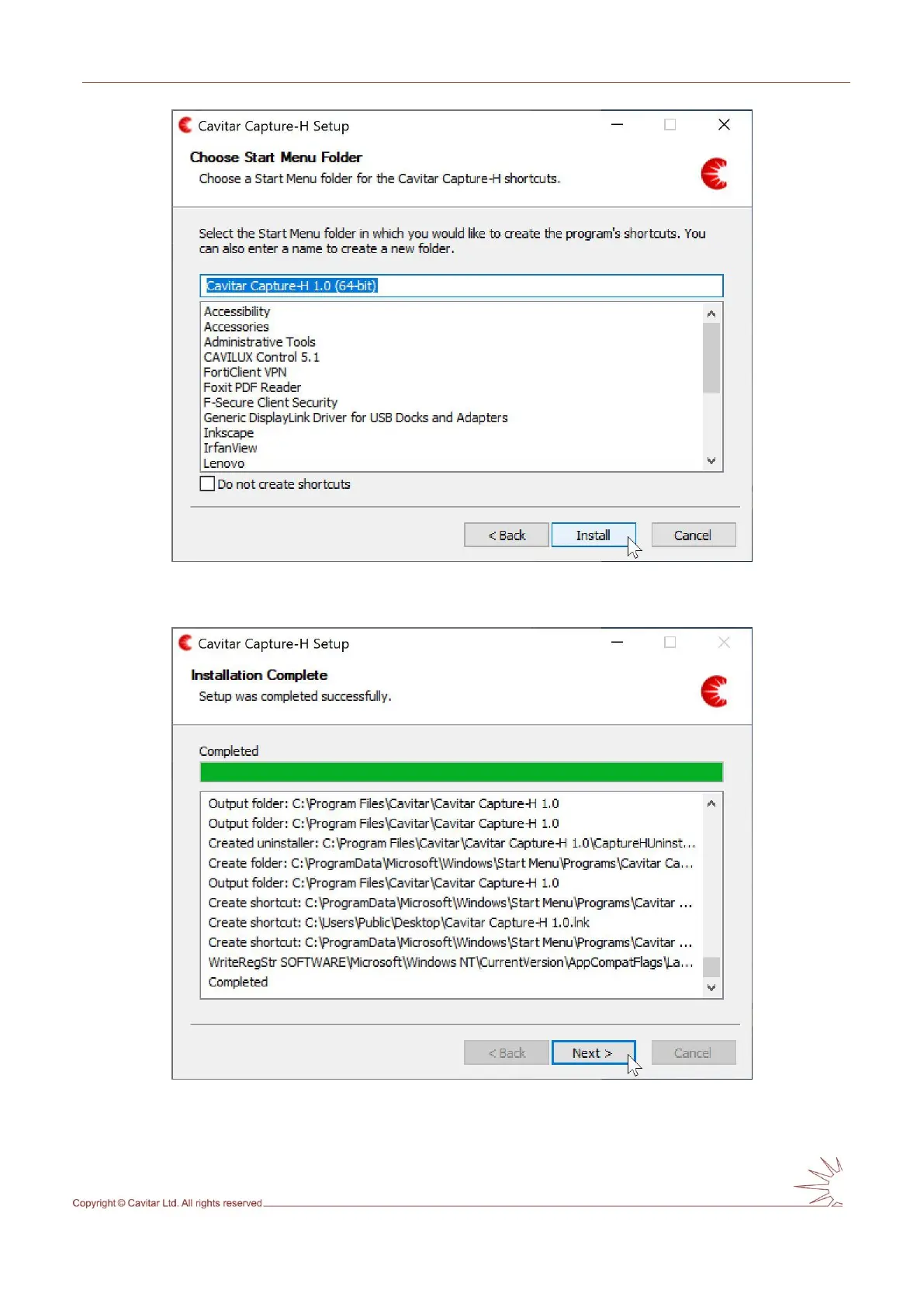Choose Inkscape from folder list
This screenshot has height=1307, width=924.
(x=229, y=432)
